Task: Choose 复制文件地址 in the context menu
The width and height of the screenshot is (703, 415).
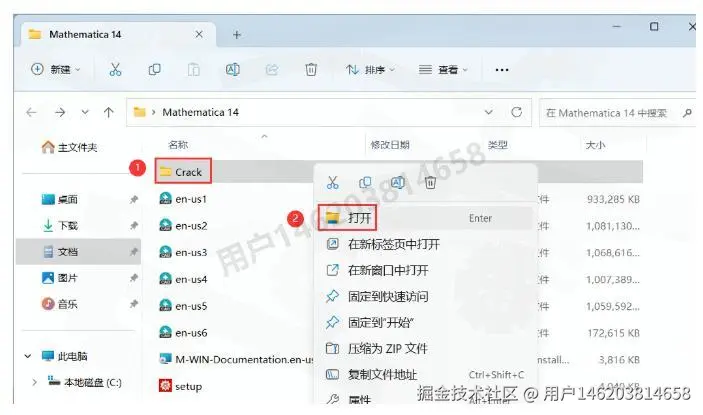Action: point(425,374)
